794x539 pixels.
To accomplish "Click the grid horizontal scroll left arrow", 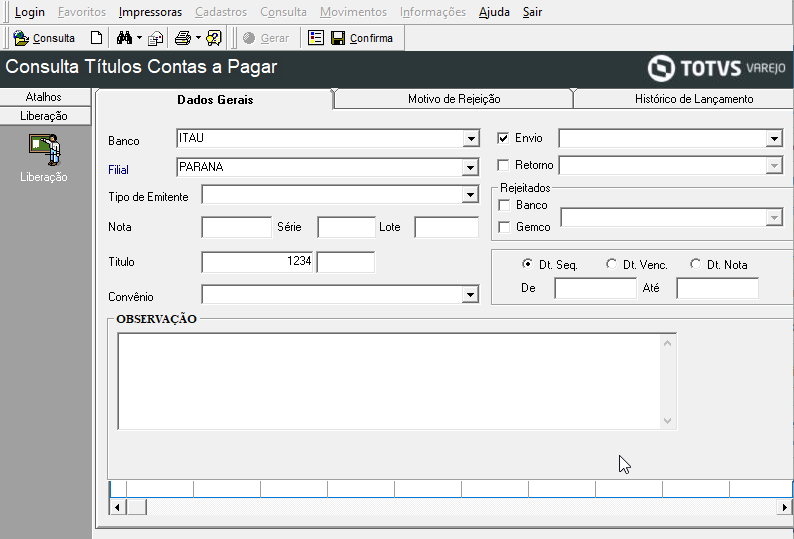I will [x=117, y=507].
